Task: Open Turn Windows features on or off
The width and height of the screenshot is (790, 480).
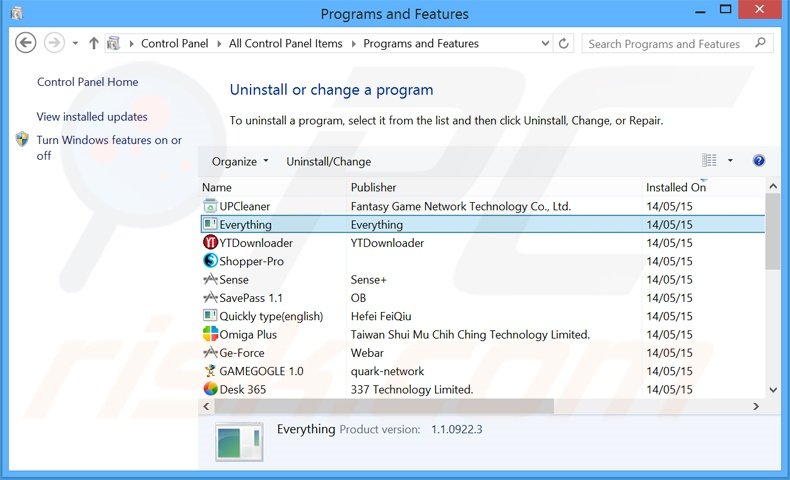Action: (x=109, y=148)
